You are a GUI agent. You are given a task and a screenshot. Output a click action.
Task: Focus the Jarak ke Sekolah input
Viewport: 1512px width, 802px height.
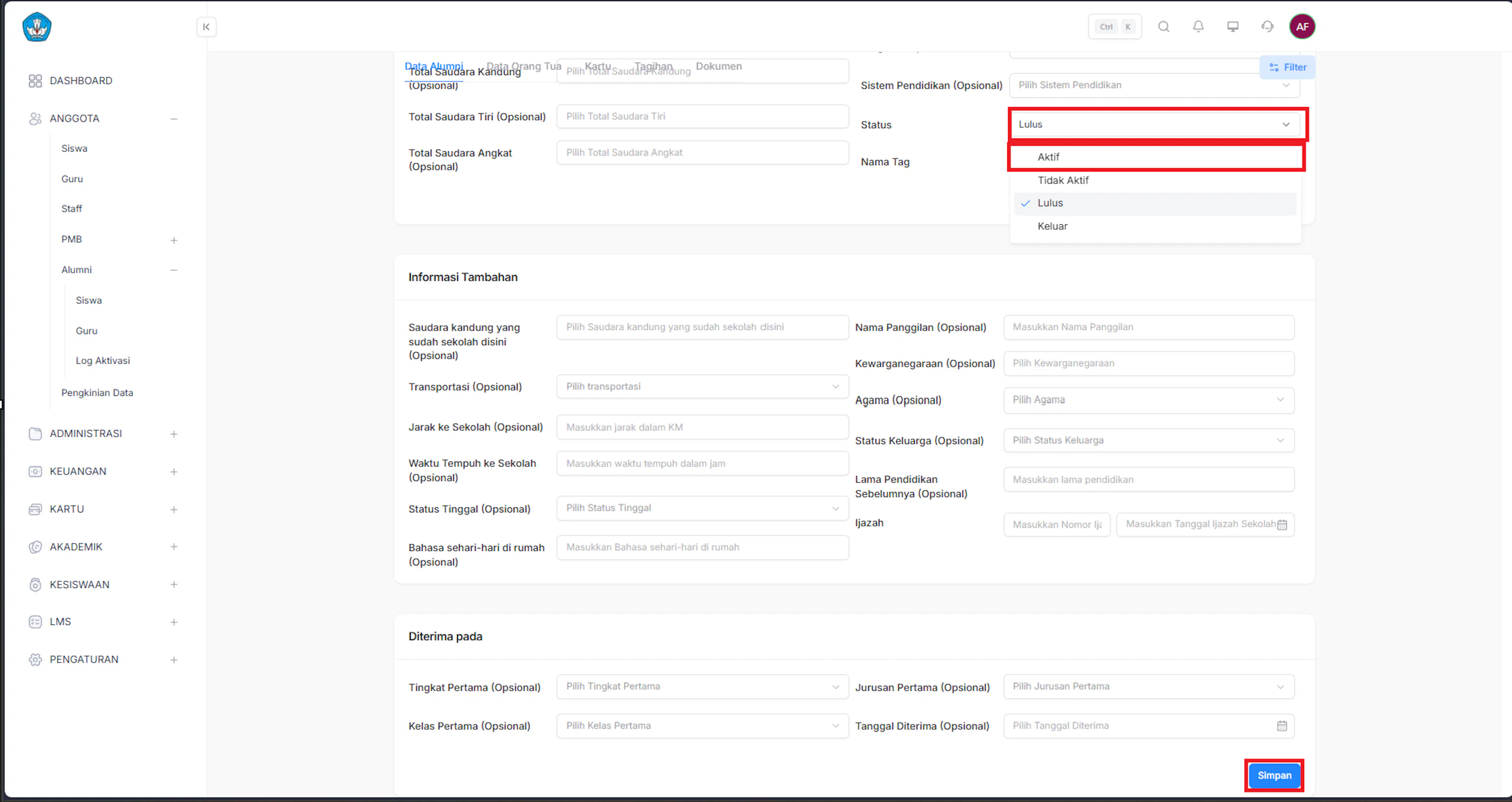pyautogui.click(x=702, y=427)
